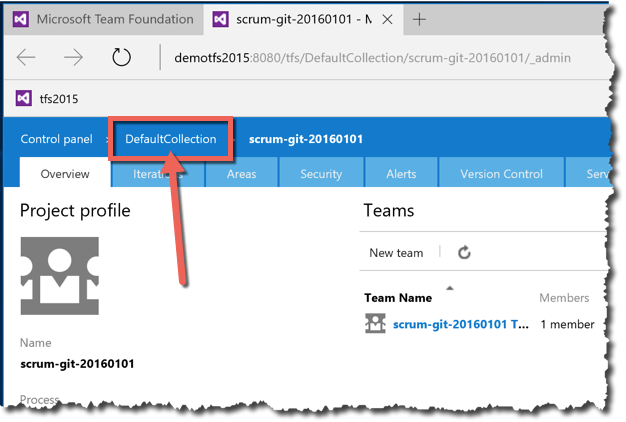Reload the page with the refresh icon
The width and height of the screenshot is (626, 422).
(121, 57)
